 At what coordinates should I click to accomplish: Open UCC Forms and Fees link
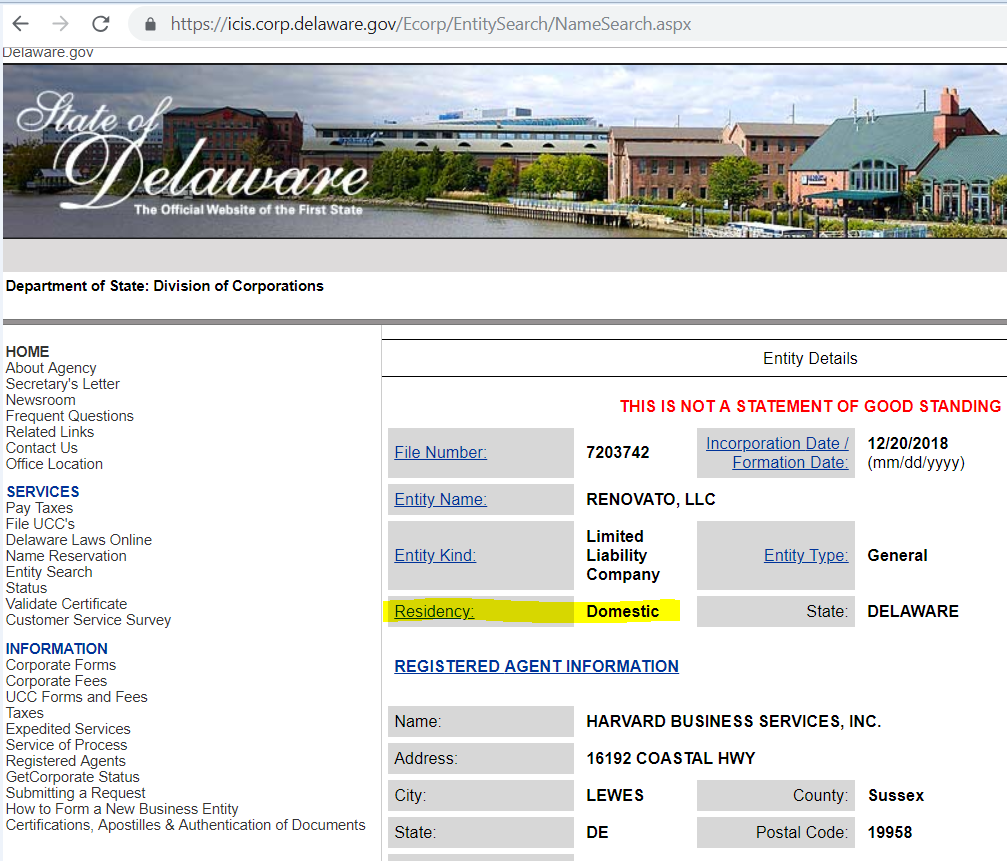(x=76, y=697)
